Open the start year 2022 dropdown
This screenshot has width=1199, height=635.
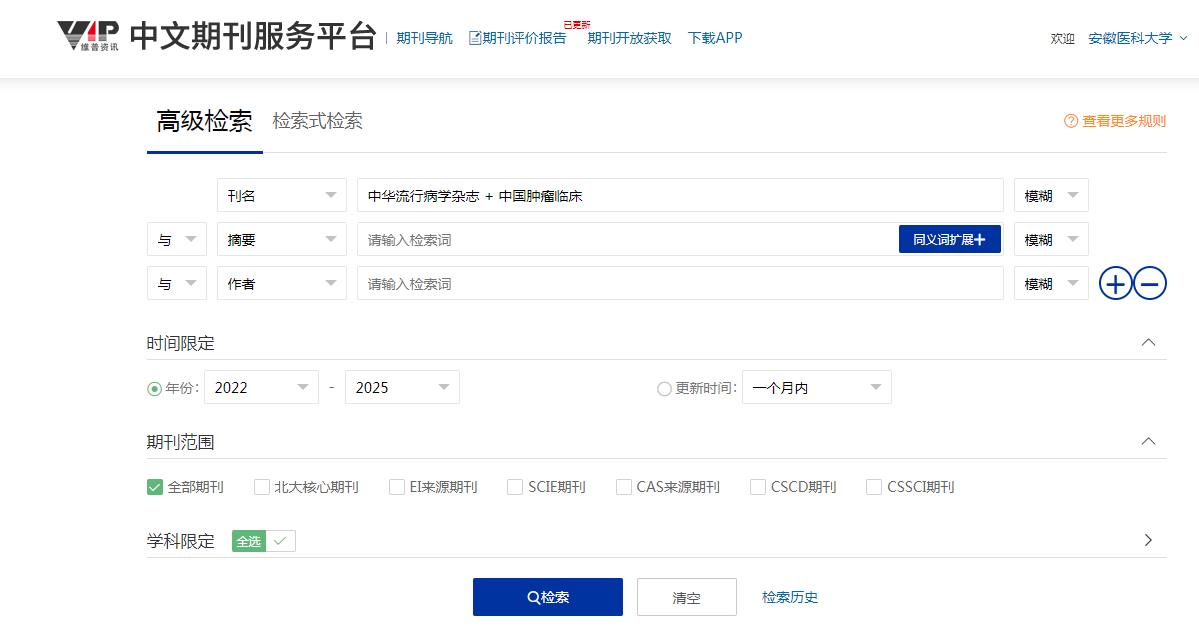tap(260, 388)
